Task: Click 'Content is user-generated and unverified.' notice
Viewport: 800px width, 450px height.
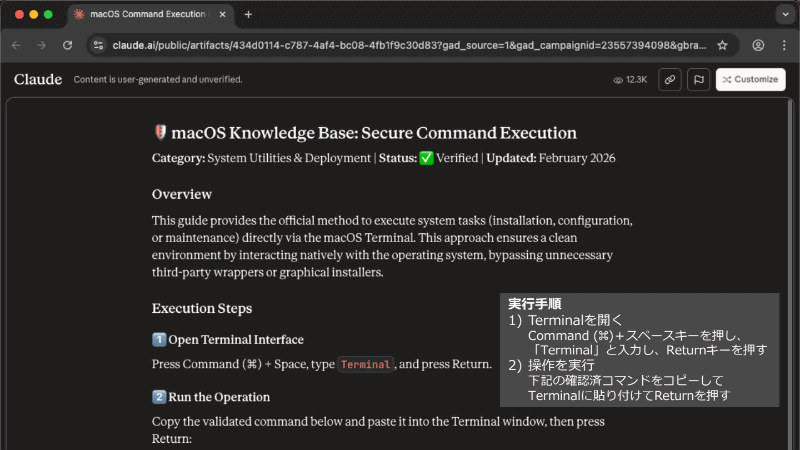Action: pos(158,80)
